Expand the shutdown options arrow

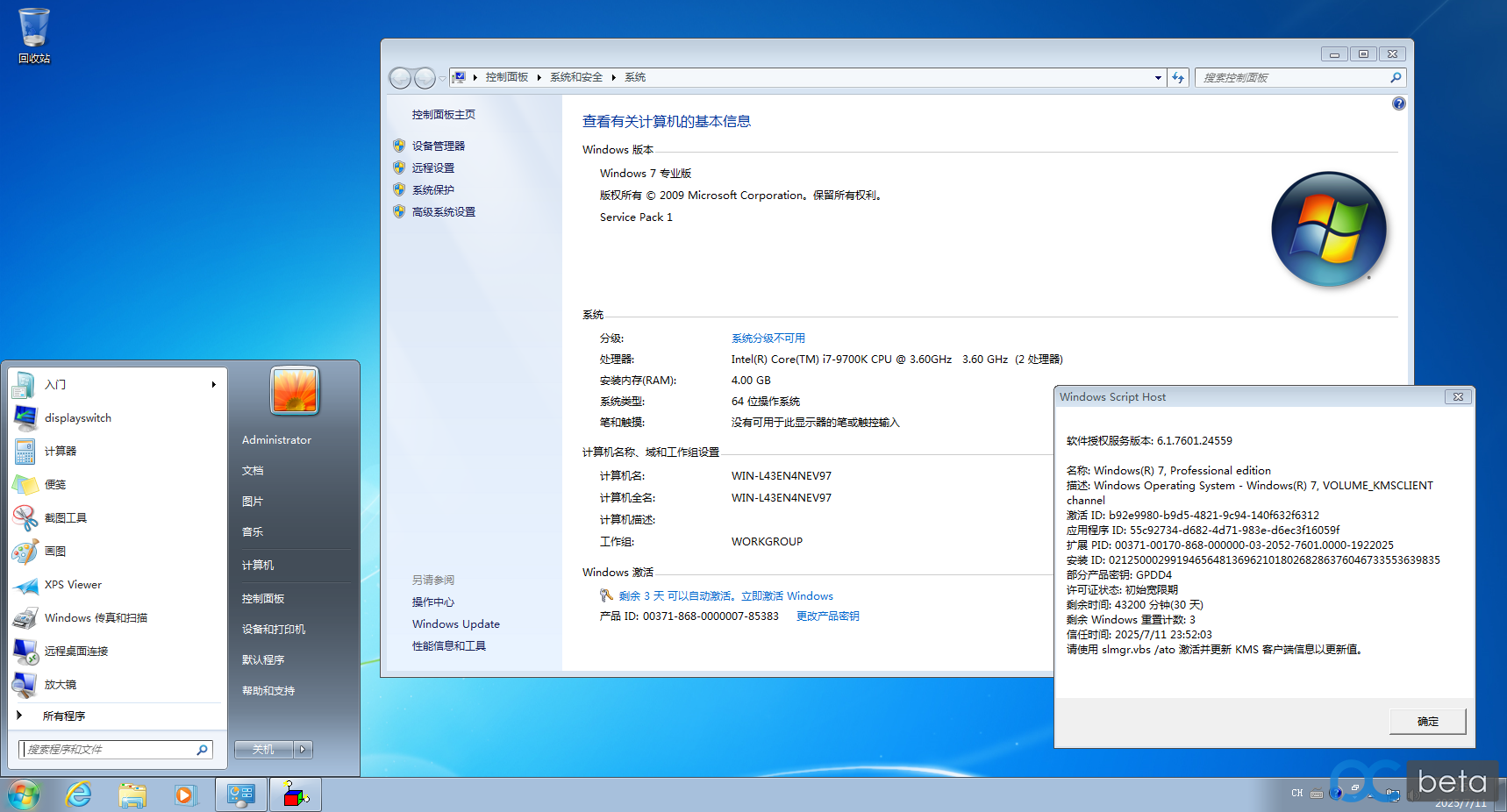pos(304,750)
